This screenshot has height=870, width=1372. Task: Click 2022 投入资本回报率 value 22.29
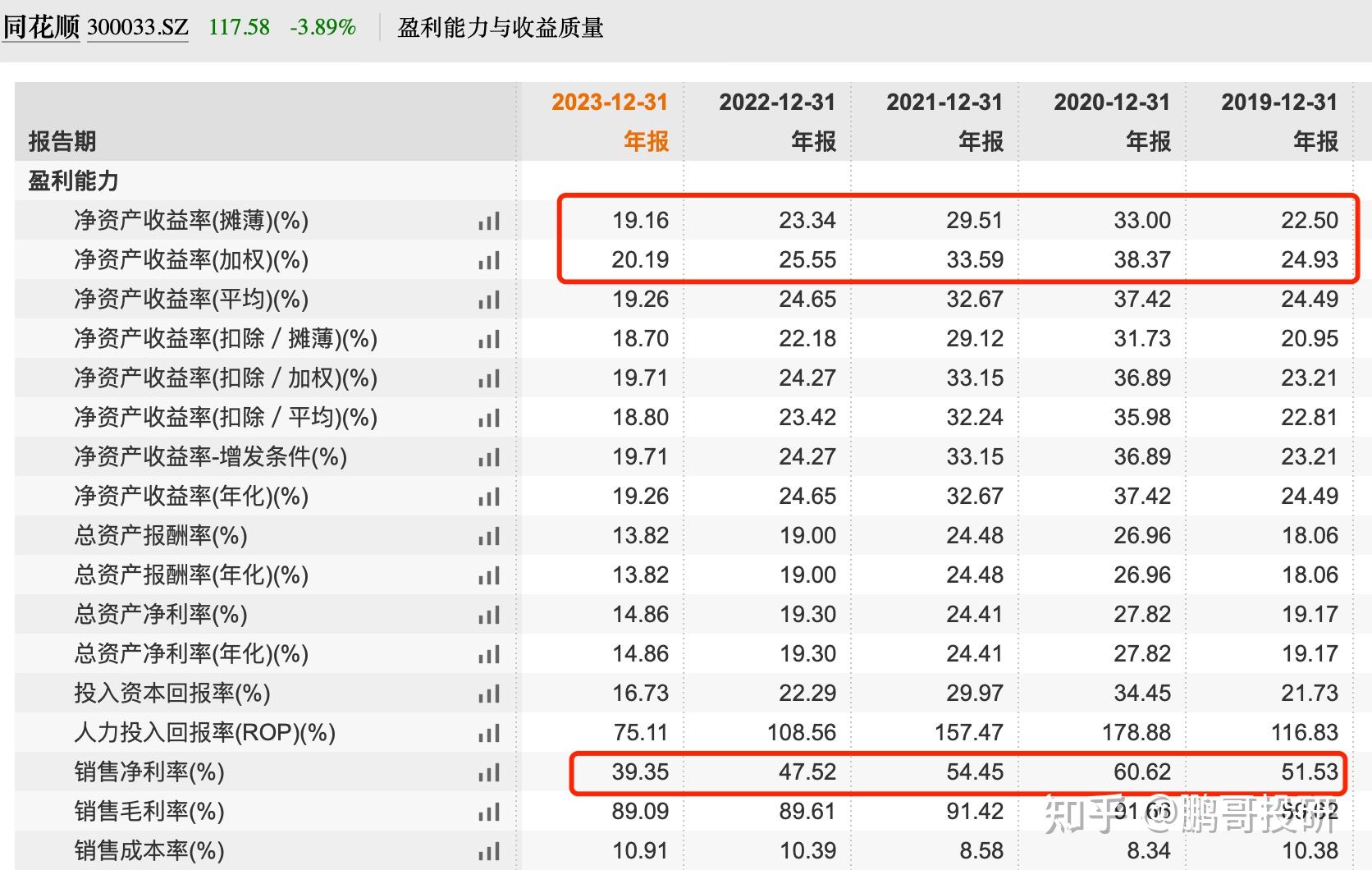pos(807,694)
